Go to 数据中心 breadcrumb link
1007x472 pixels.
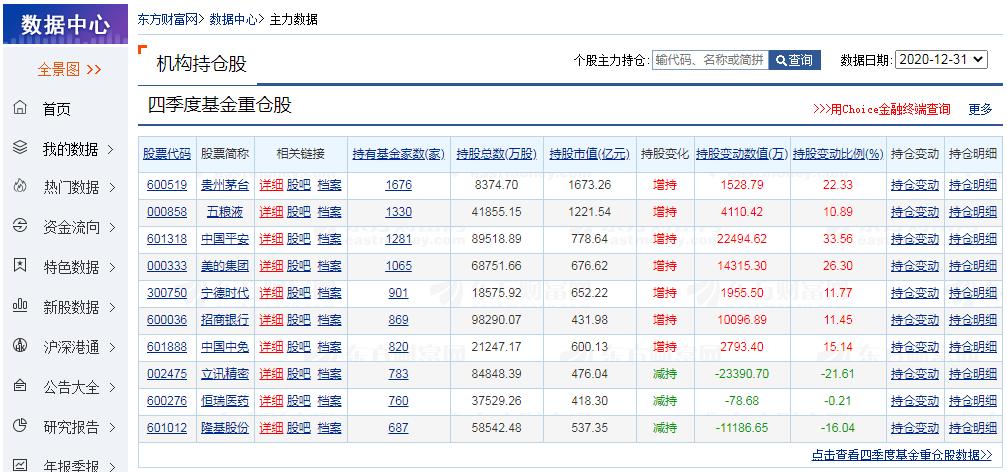(x=233, y=19)
